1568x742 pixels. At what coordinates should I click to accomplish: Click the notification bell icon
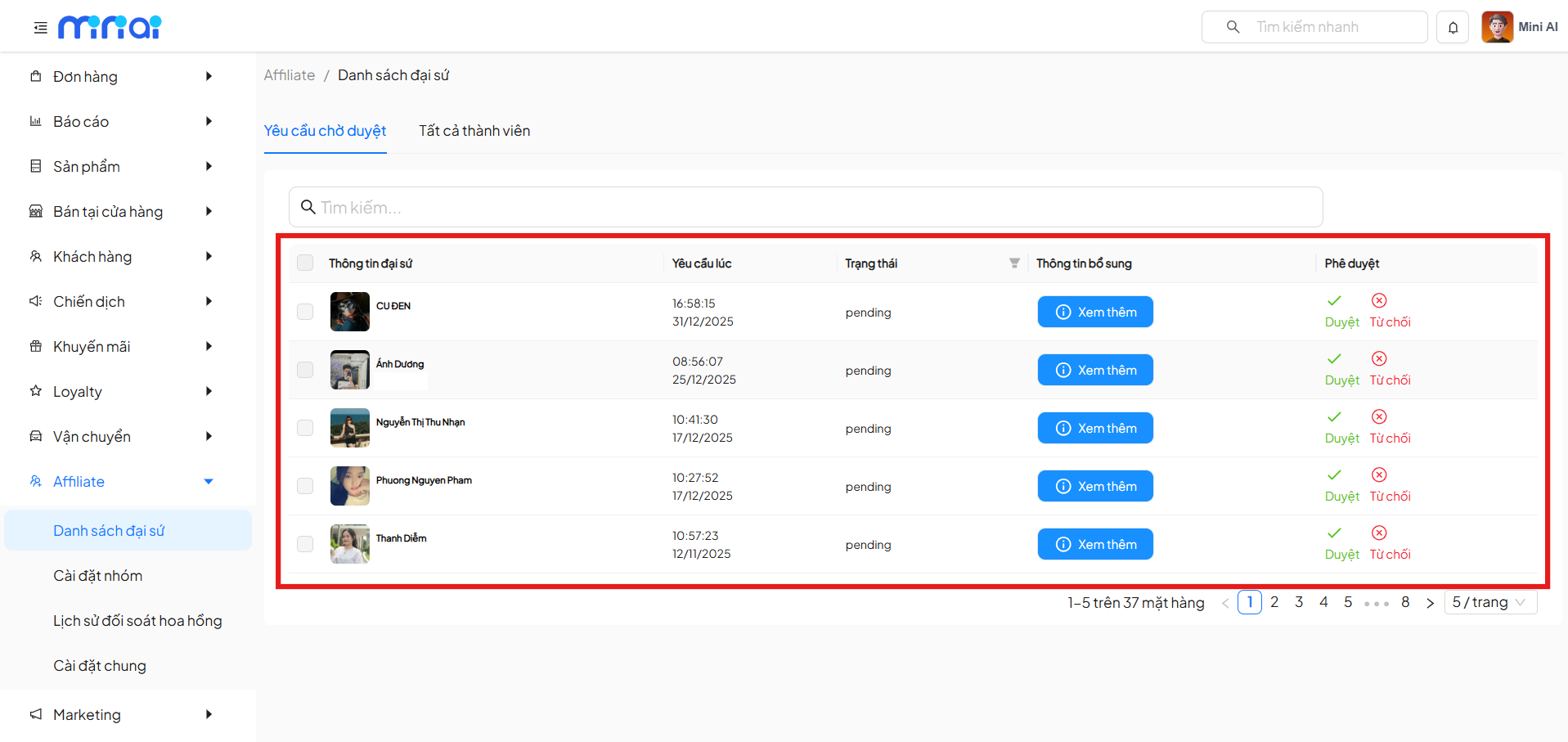(1453, 28)
